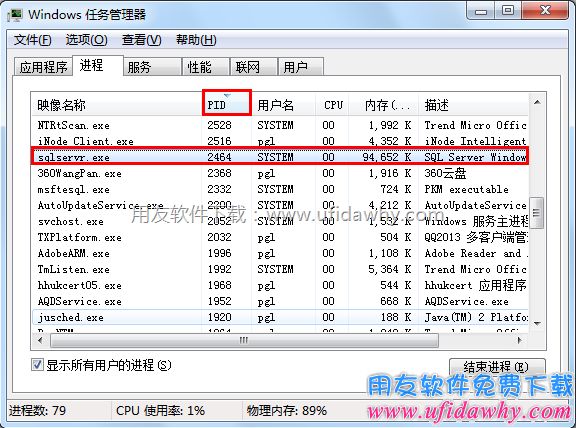Sort by 内存 column header
The height and width of the screenshot is (428, 576).
384,105
